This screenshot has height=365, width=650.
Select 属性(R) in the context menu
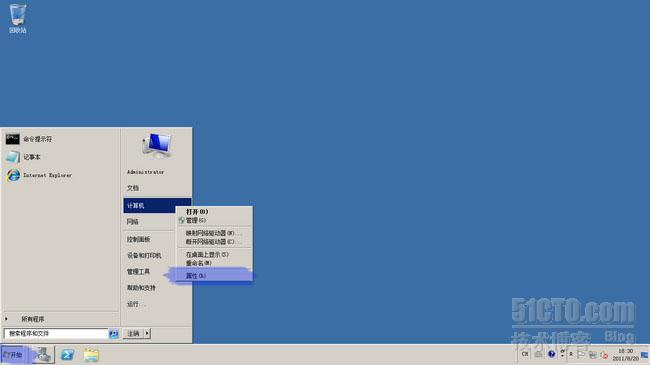coord(214,276)
